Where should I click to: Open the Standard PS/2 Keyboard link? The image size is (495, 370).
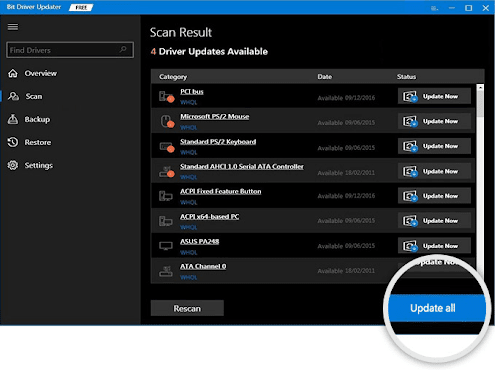(218, 142)
